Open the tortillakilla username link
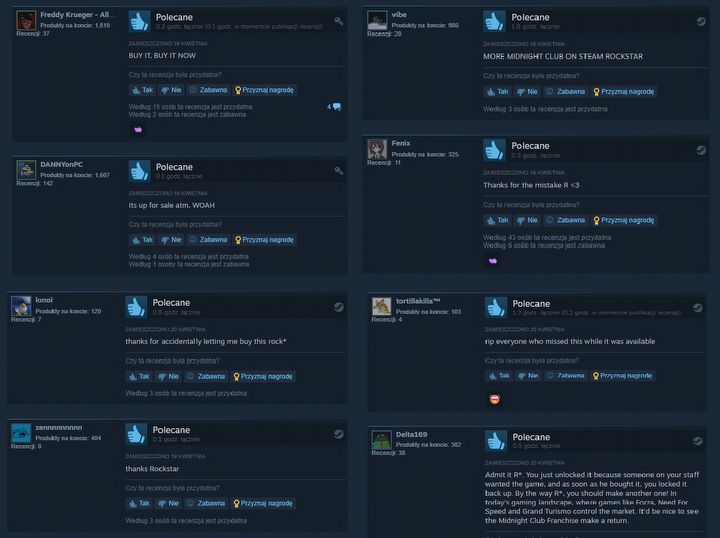This screenshot has height=538, width=720. [x=418, y=301]
